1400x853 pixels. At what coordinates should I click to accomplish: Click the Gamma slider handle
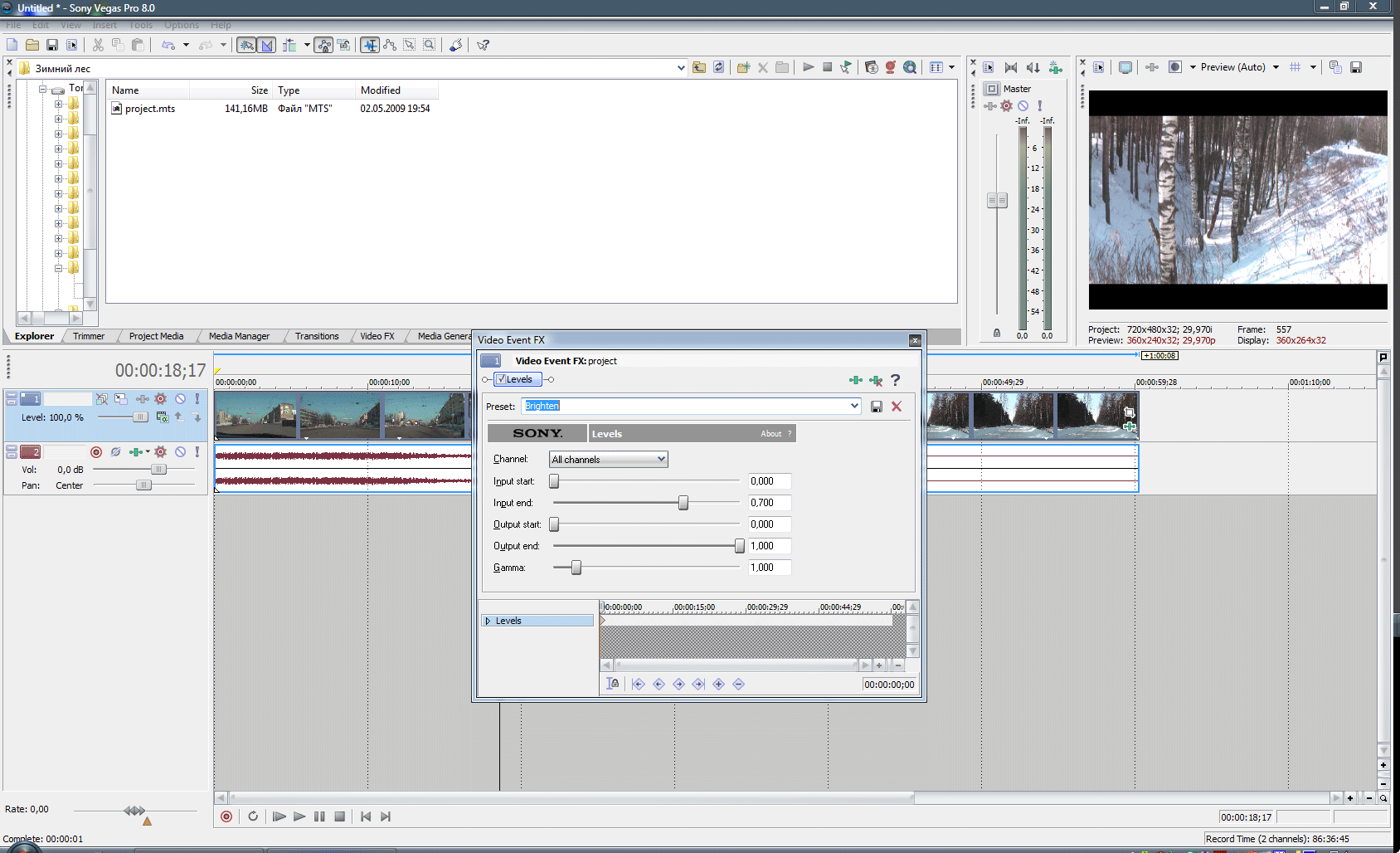pos(576,568)
